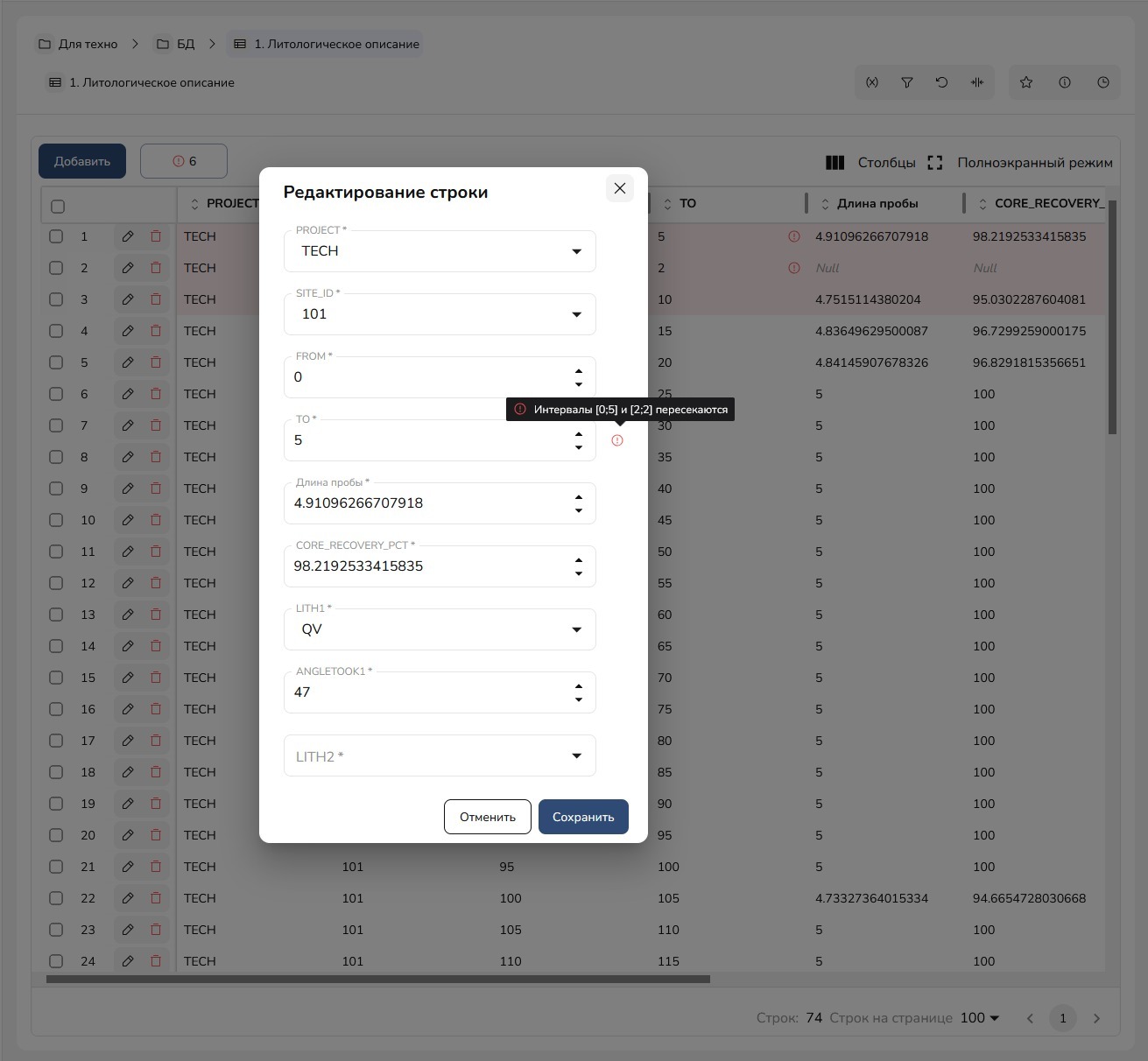Open the Для техно breadcrumb folder

(78, 44)
